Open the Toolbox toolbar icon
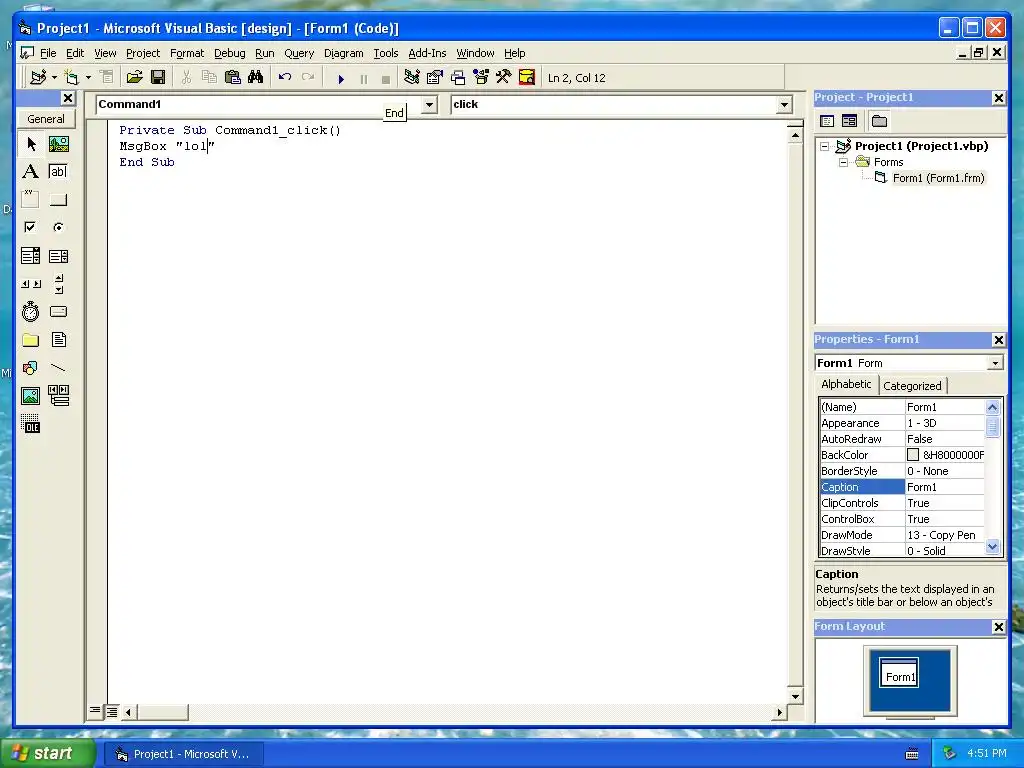Viewport: 1024px width, 768px height. click(x=504, y=78)
